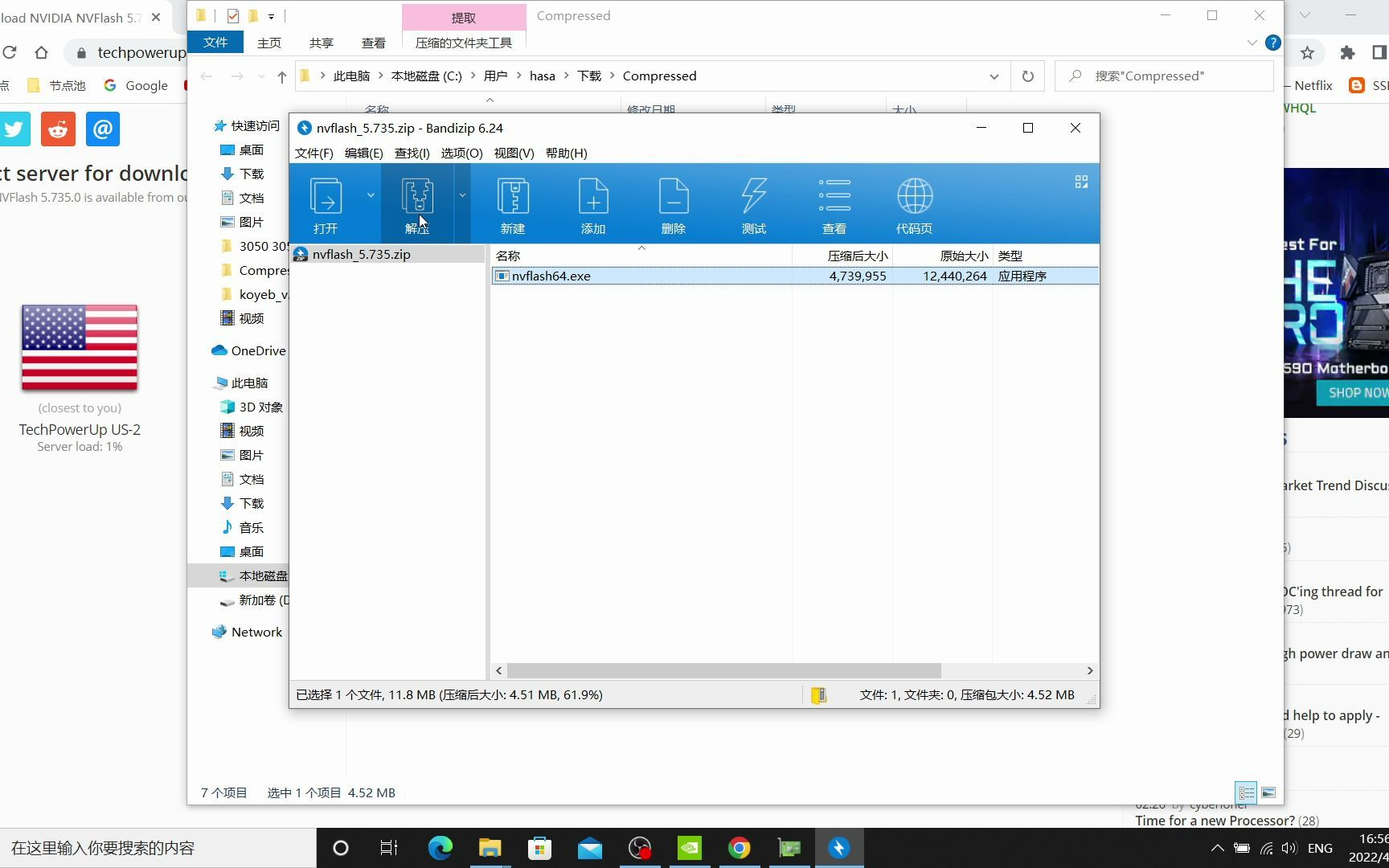The image size is (1389, 868).
Task: Click the New archive (新建) icon
Action: [513, 205]
